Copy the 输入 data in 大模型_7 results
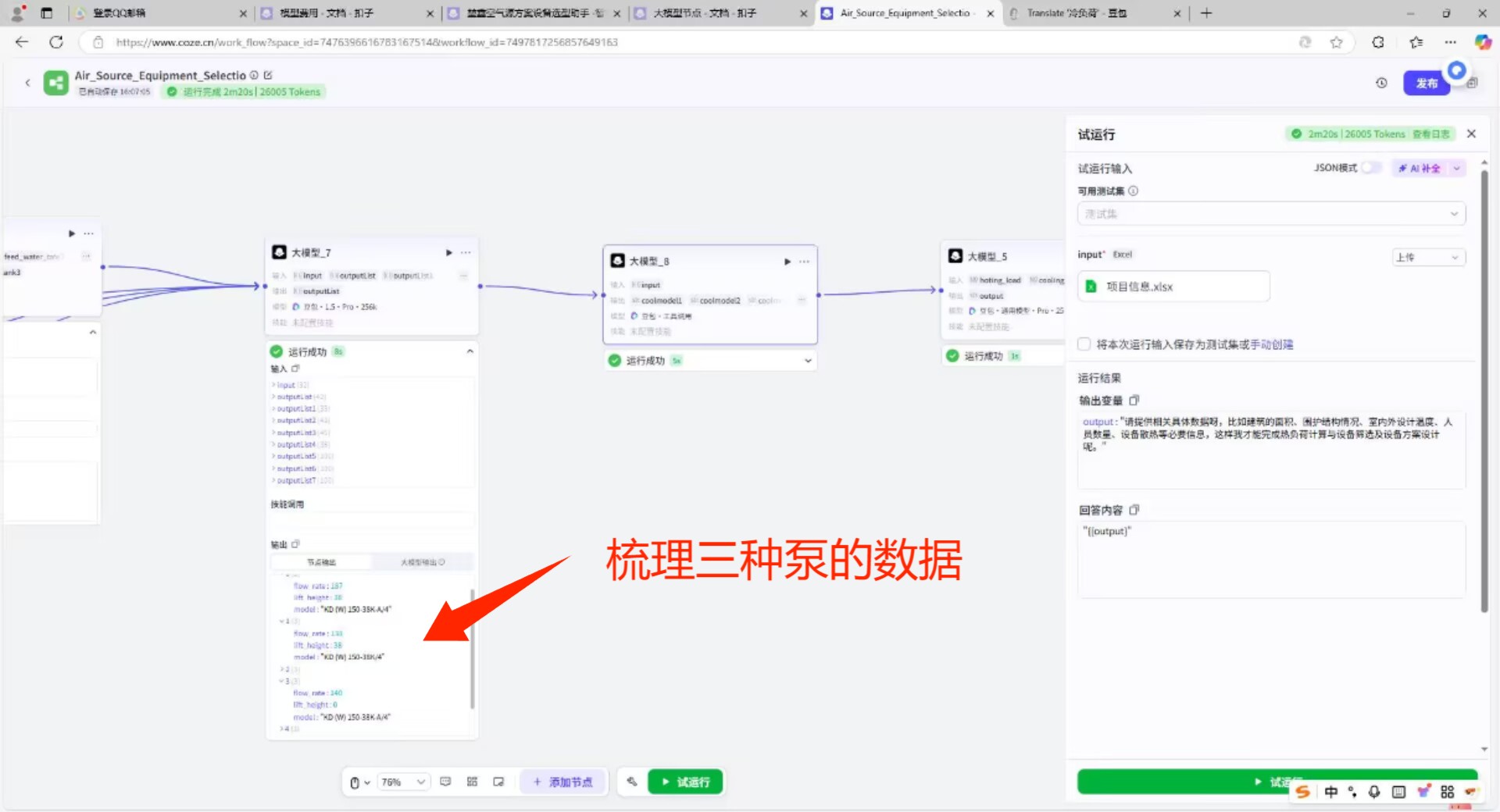 click(x=295, y=369)
